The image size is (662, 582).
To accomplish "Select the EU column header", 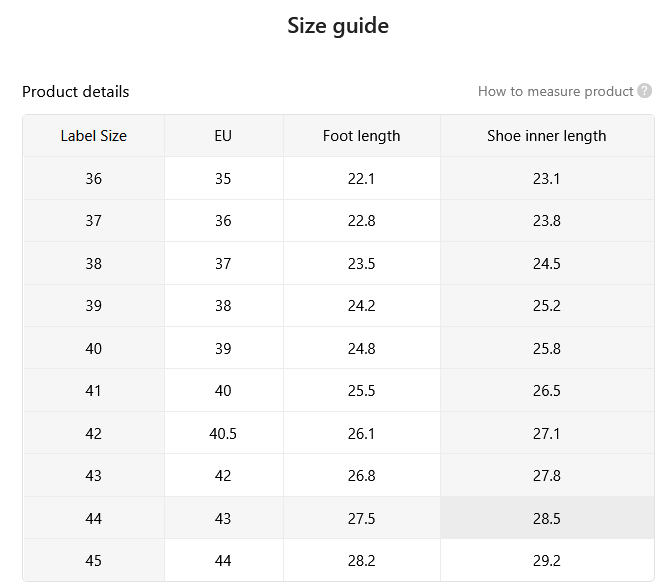I will pos(223,136).
